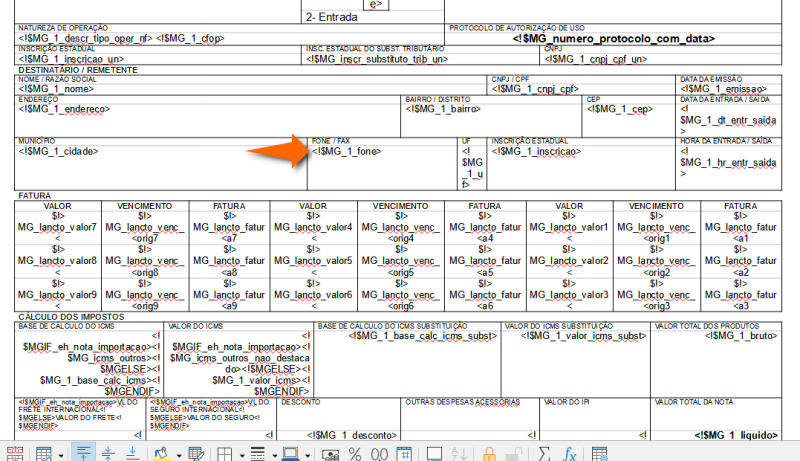Screen dimensions: 800x461
Task: Apply yellow table cell background color
Action: pyautogui.click(x=162, y=453)
